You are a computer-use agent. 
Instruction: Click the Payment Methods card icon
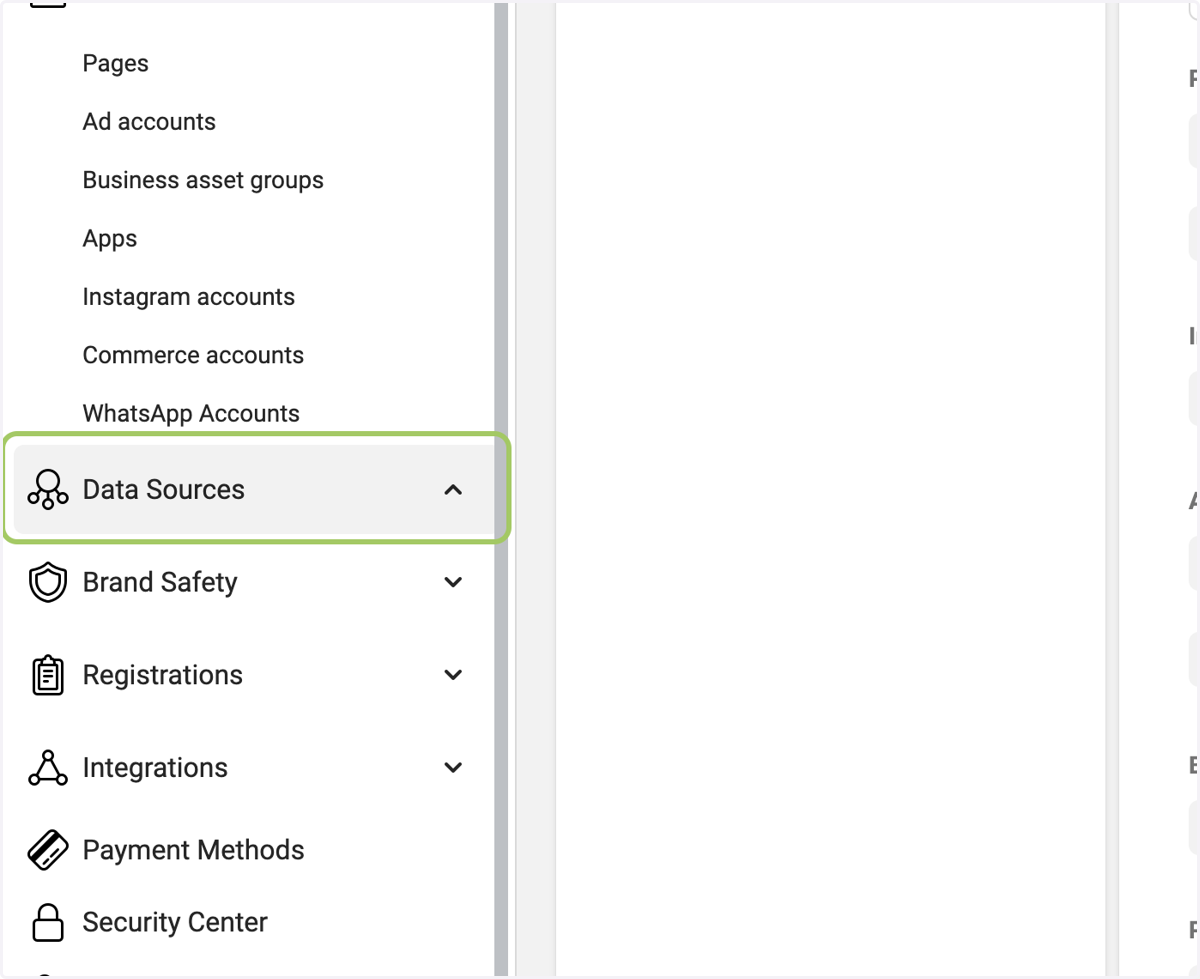(x=48, y=850)
